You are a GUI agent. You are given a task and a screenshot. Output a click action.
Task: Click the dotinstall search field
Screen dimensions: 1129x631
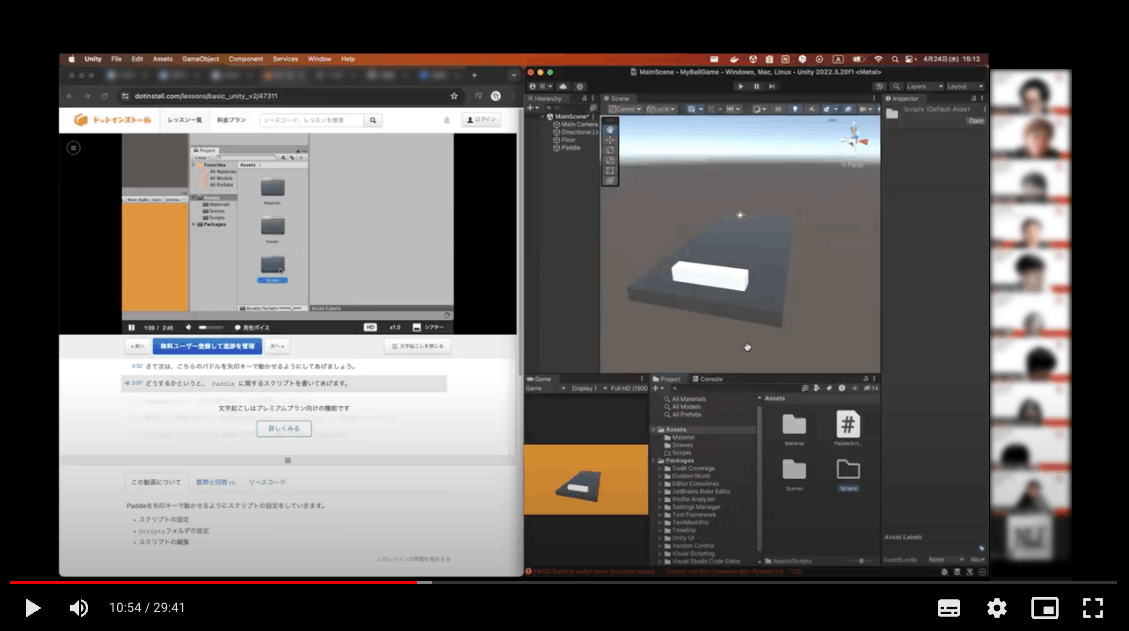coord(312,120)
